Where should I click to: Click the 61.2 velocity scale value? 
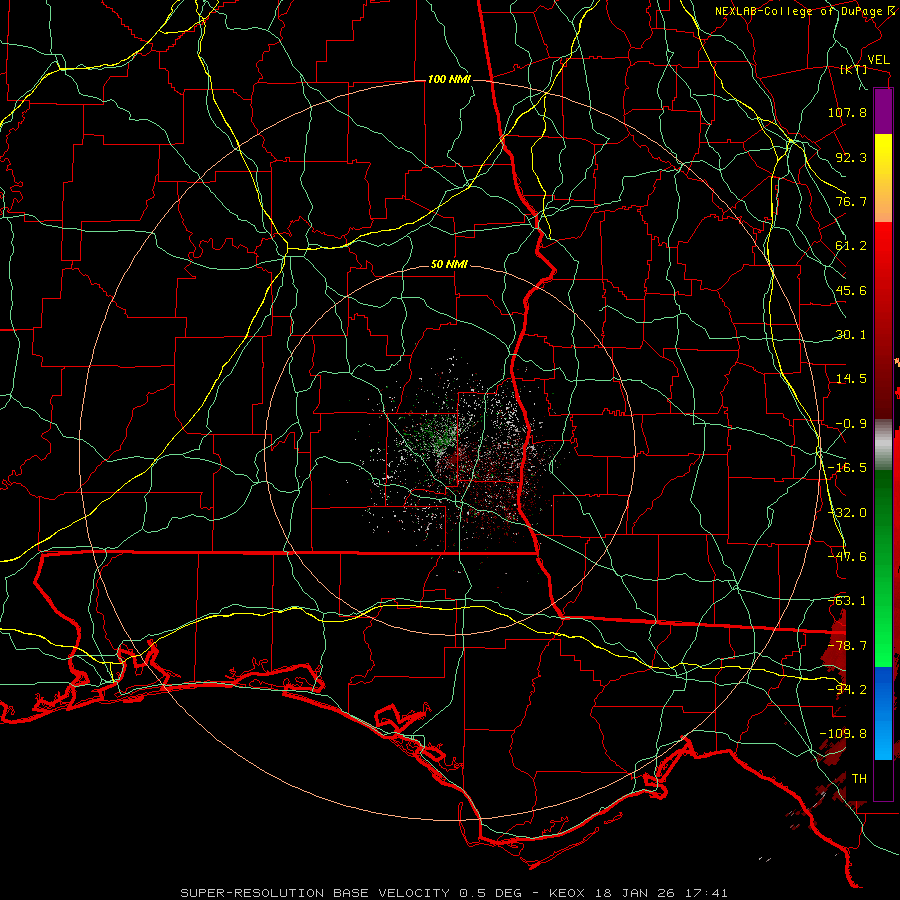[x=851, y=246]
